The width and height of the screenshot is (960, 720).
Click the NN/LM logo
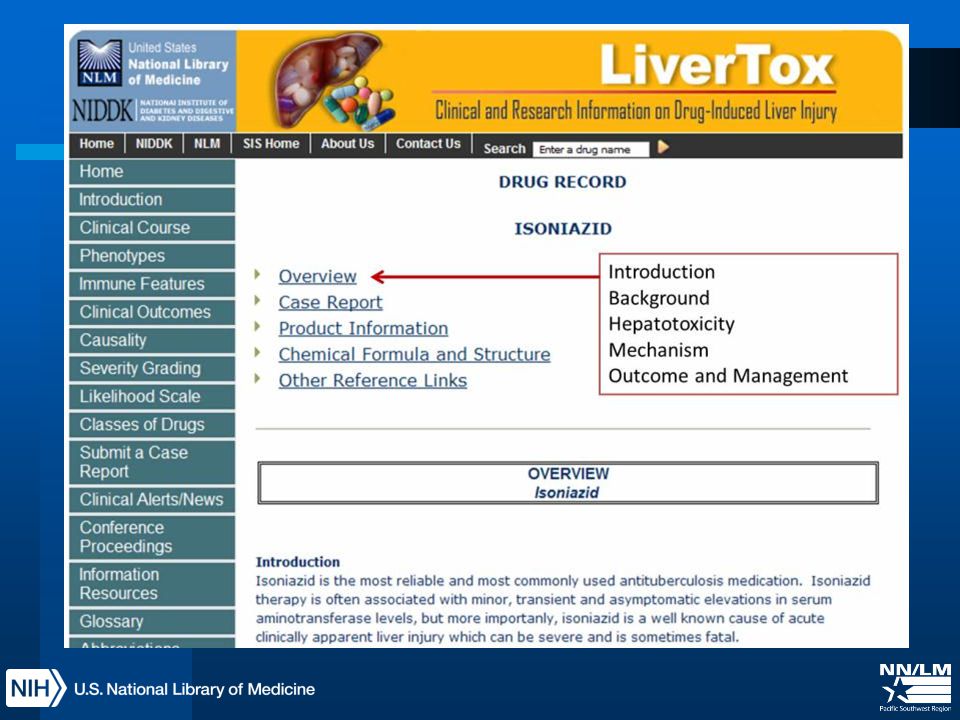pyautogui.click(x=915, y=686)
